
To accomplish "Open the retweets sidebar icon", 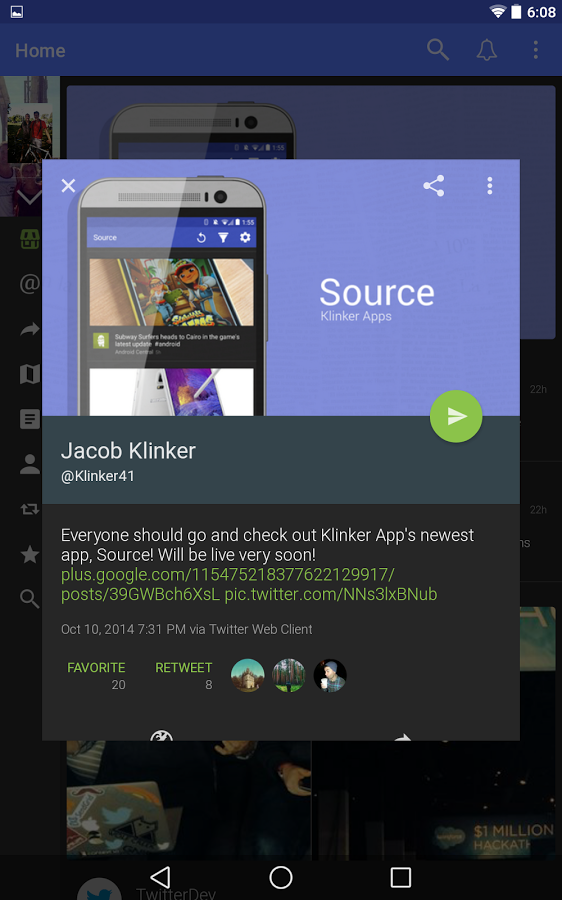I will tap(29, 509).
